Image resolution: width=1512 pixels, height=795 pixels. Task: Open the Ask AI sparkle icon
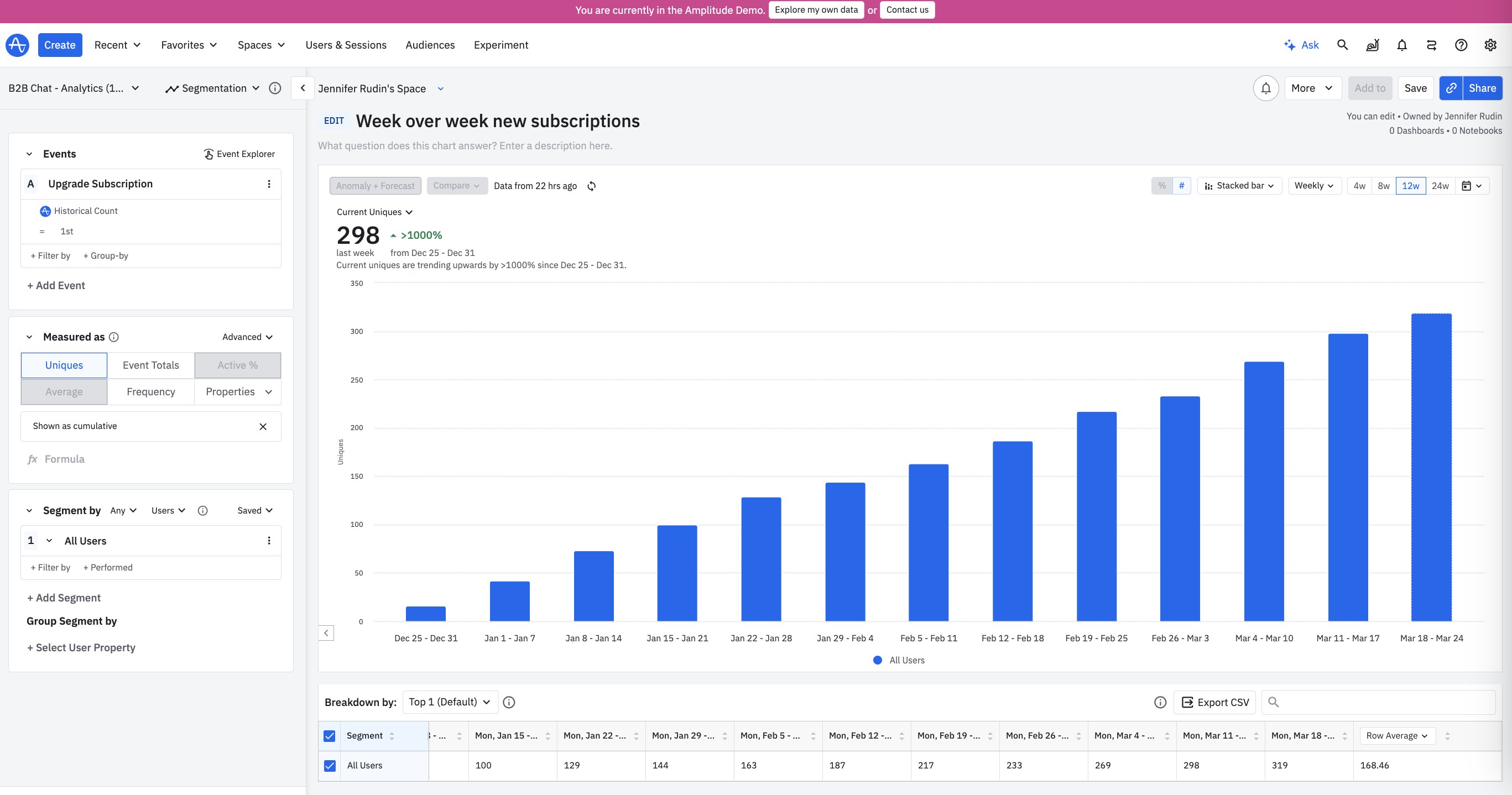click(x=1290, y=45)
